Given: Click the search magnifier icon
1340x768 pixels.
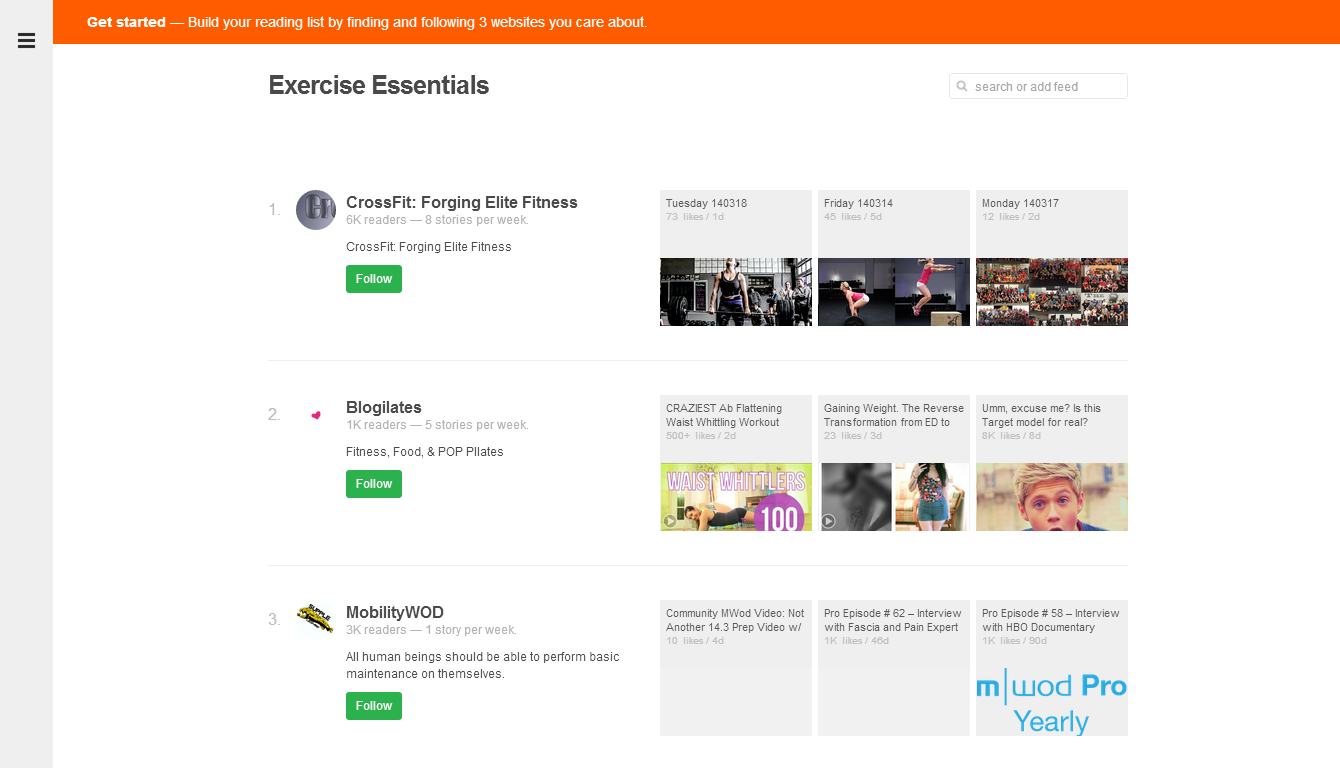Looking at the screenshot, I should point(962,86).
